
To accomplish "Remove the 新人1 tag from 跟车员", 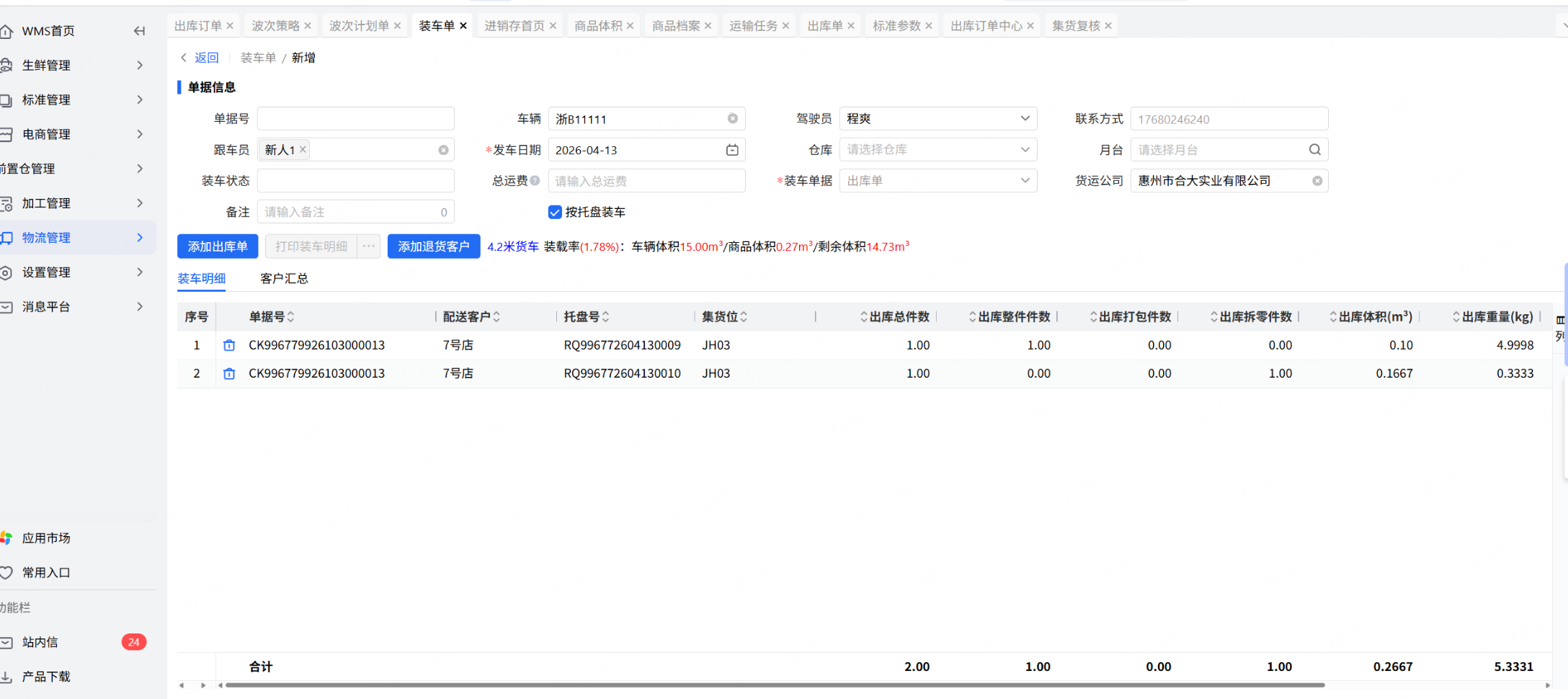I will (x=303, y=149).
